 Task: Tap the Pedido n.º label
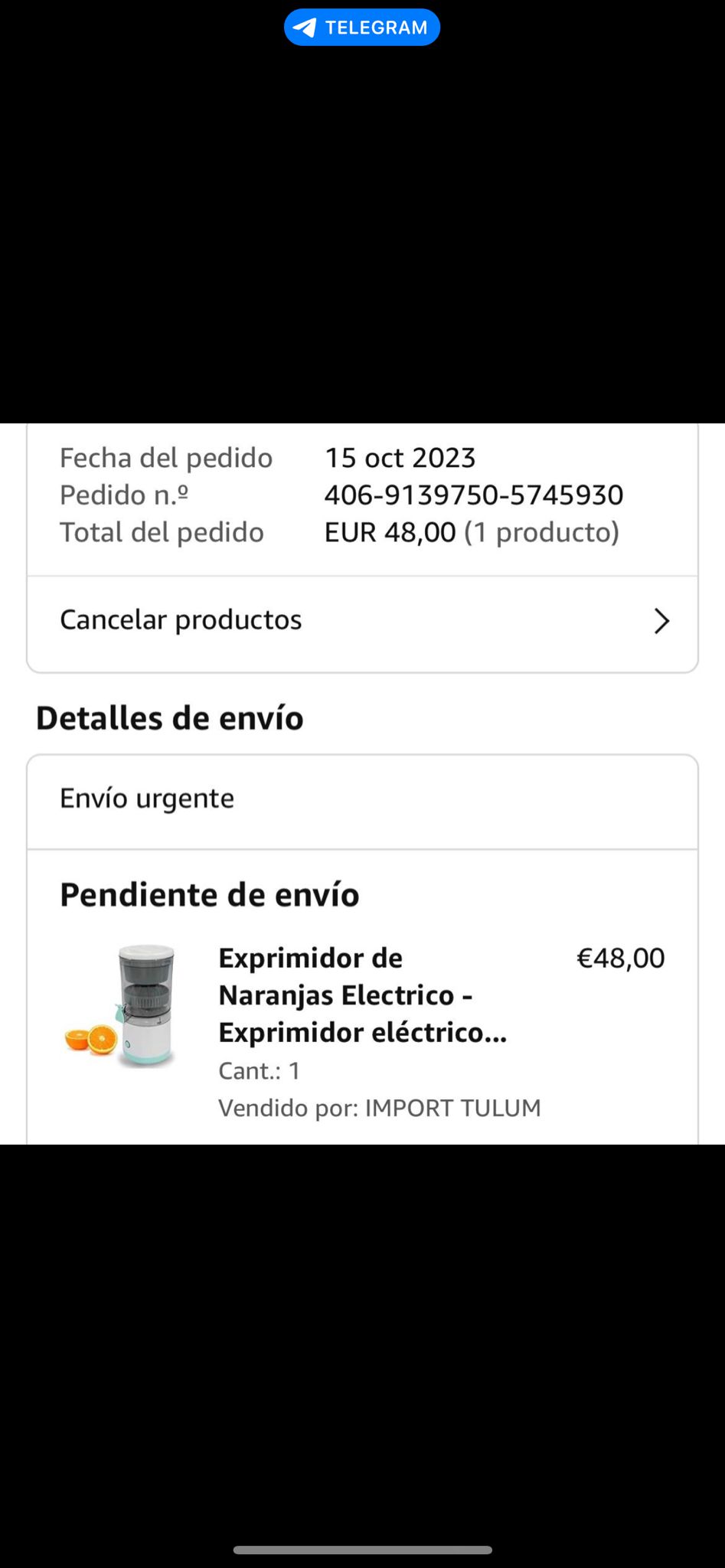click(x=124, y=495)
